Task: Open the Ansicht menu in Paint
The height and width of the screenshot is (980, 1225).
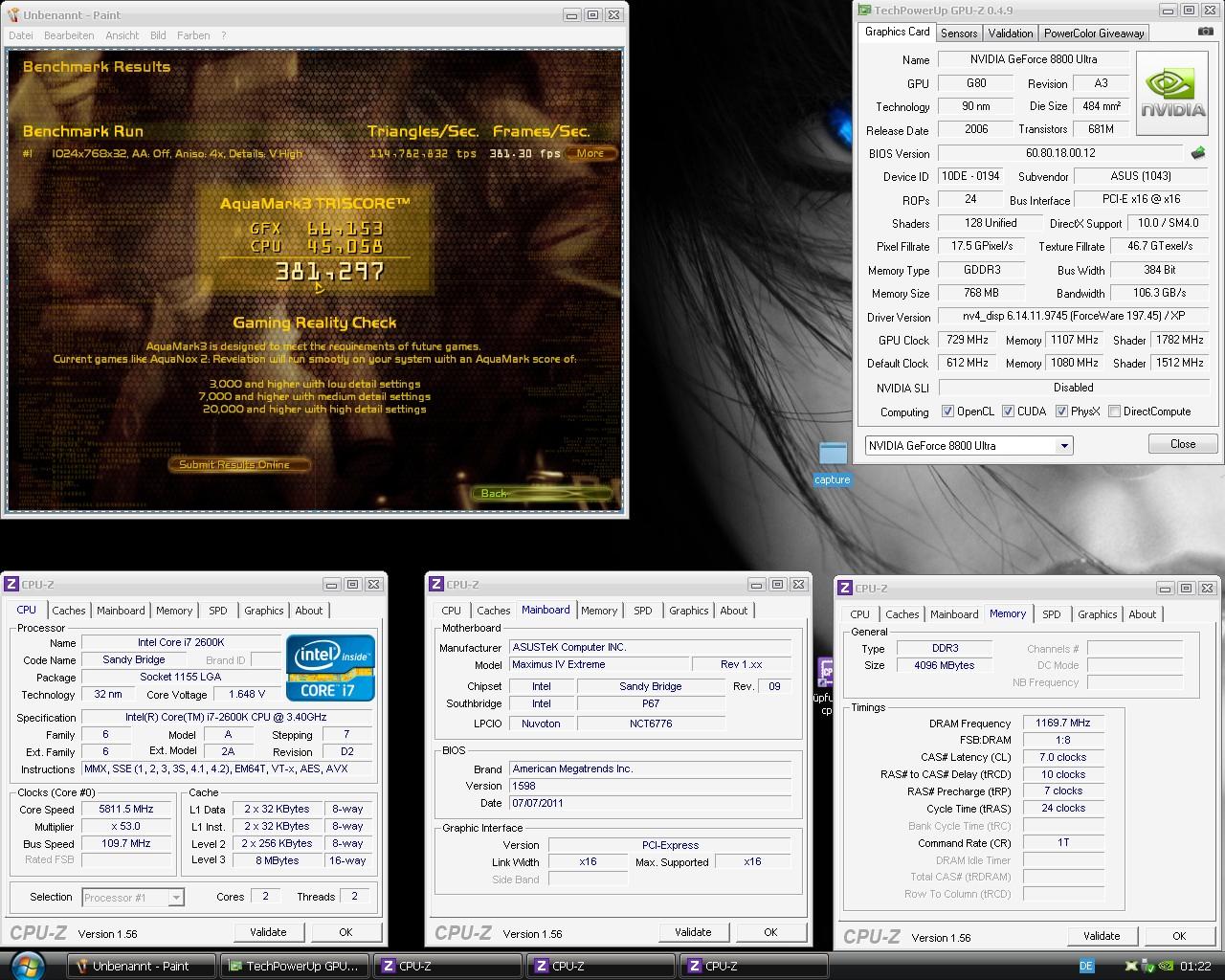Action: click(122, 35)
